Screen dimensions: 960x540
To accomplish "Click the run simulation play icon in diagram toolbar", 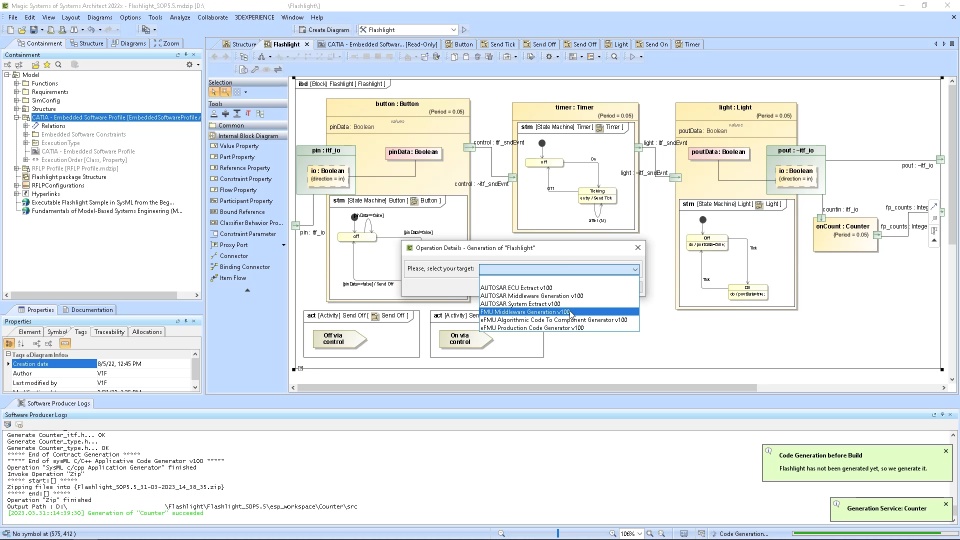I will [632, 56].
